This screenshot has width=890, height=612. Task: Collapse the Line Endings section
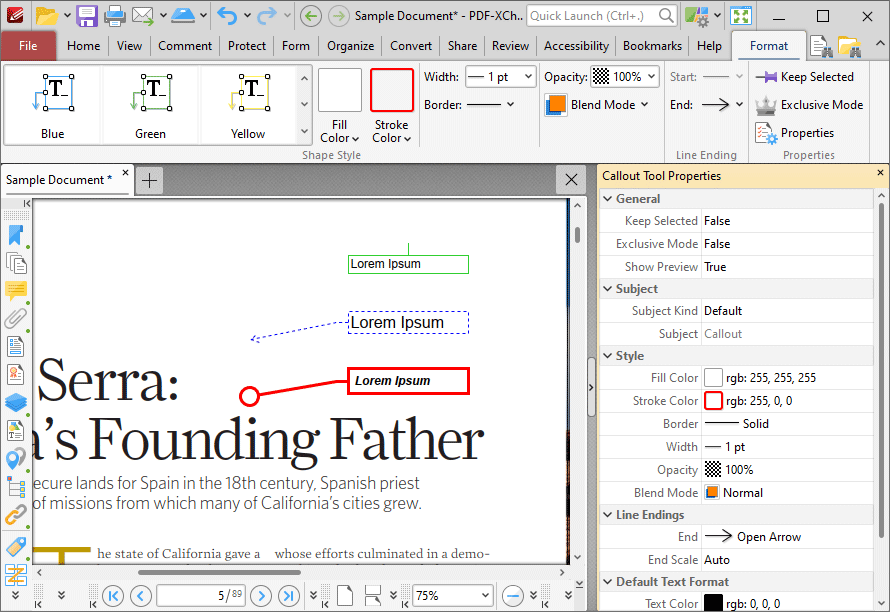608,515
